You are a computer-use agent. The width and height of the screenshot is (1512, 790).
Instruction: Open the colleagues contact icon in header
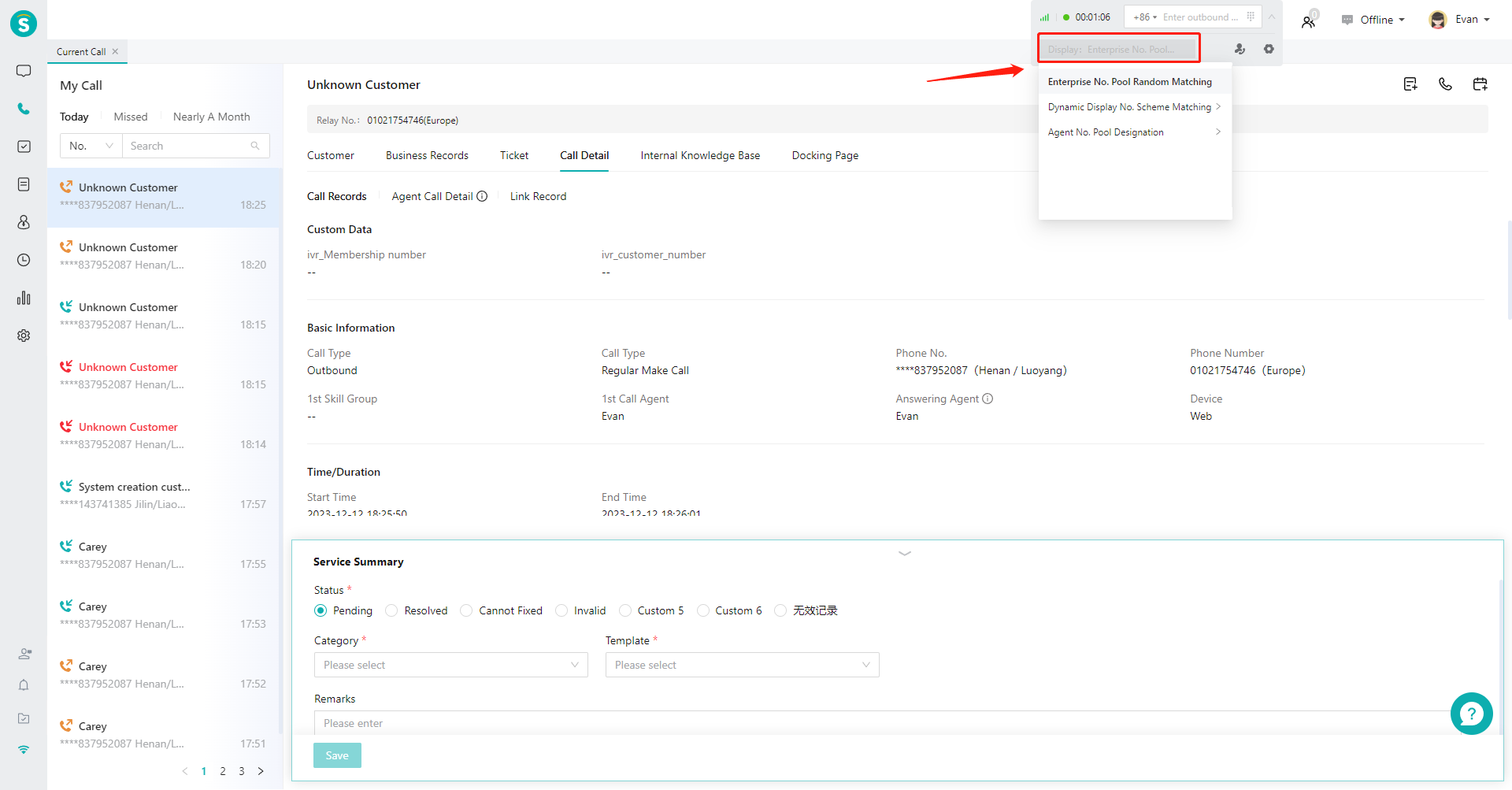coord(1309,20)
